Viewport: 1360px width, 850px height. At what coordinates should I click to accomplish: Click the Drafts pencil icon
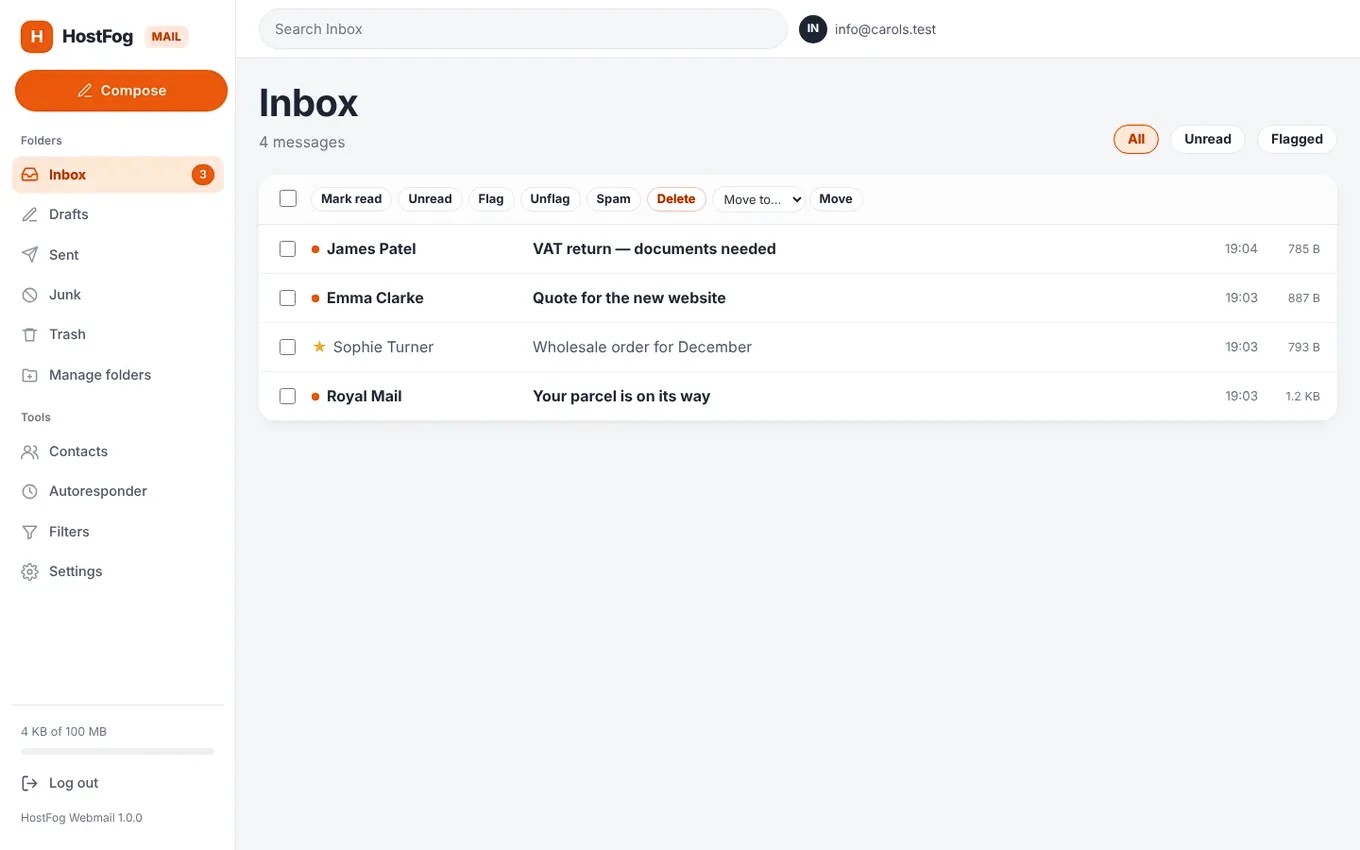(30, 214)
